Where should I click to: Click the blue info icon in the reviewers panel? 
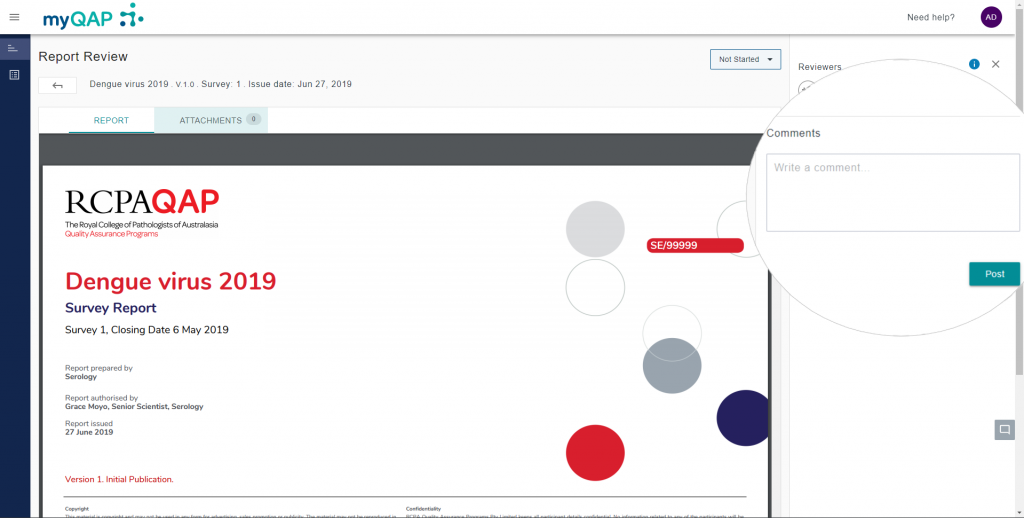click(974, 64)
